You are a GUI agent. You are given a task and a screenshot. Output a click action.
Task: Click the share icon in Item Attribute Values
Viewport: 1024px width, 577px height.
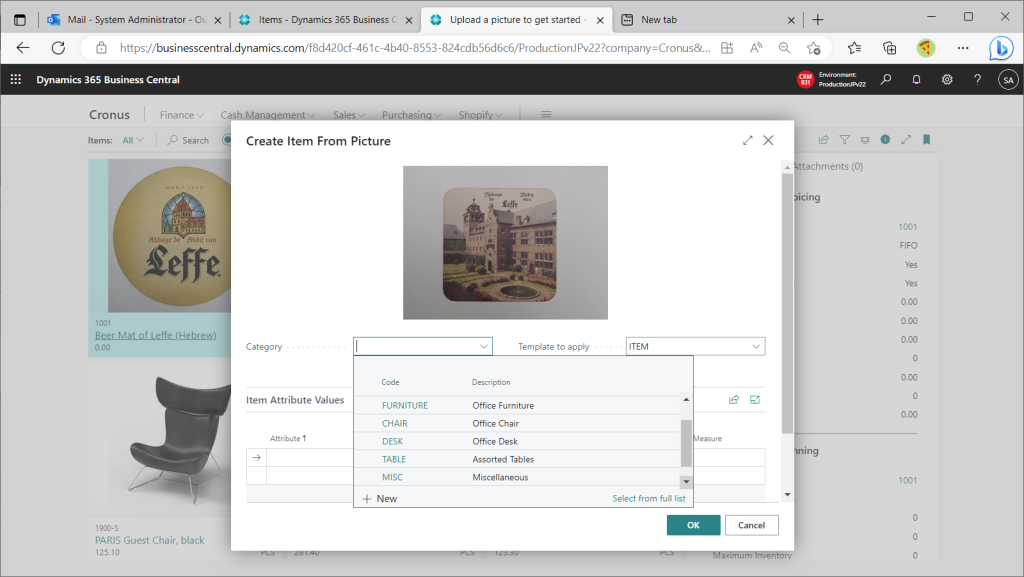tap(734, 399)
